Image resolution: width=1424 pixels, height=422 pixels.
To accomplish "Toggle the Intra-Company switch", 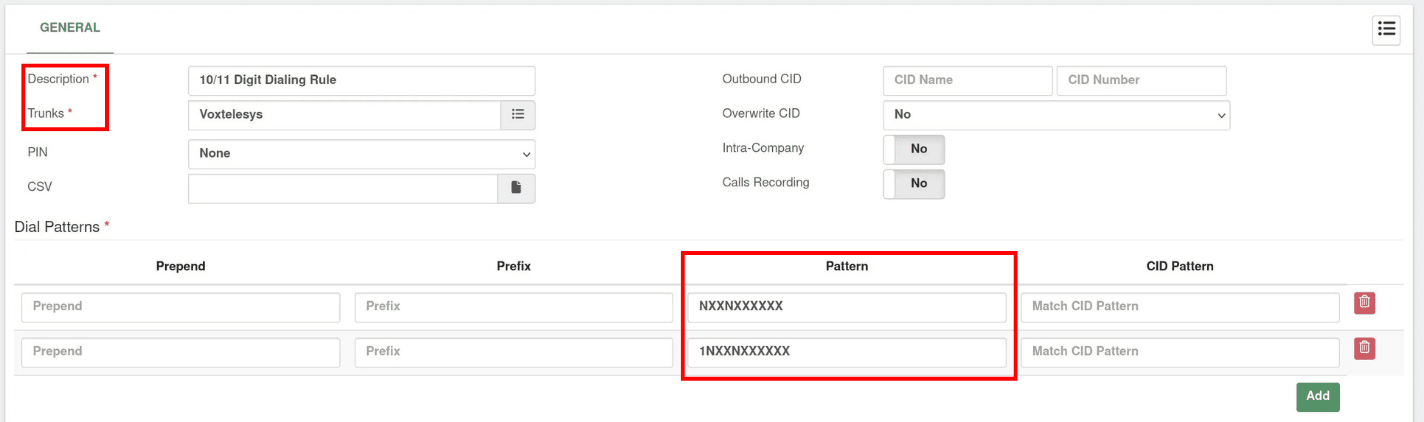I will (914, 149).
